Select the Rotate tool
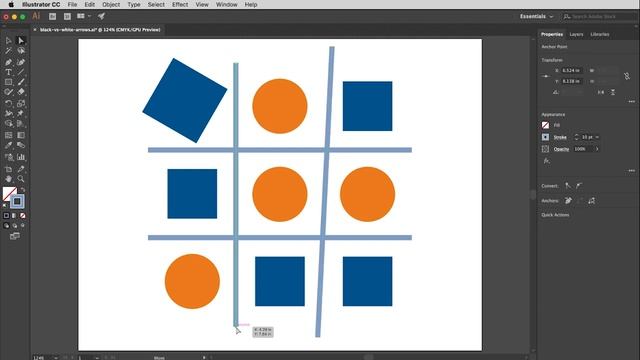 point(9,104)
